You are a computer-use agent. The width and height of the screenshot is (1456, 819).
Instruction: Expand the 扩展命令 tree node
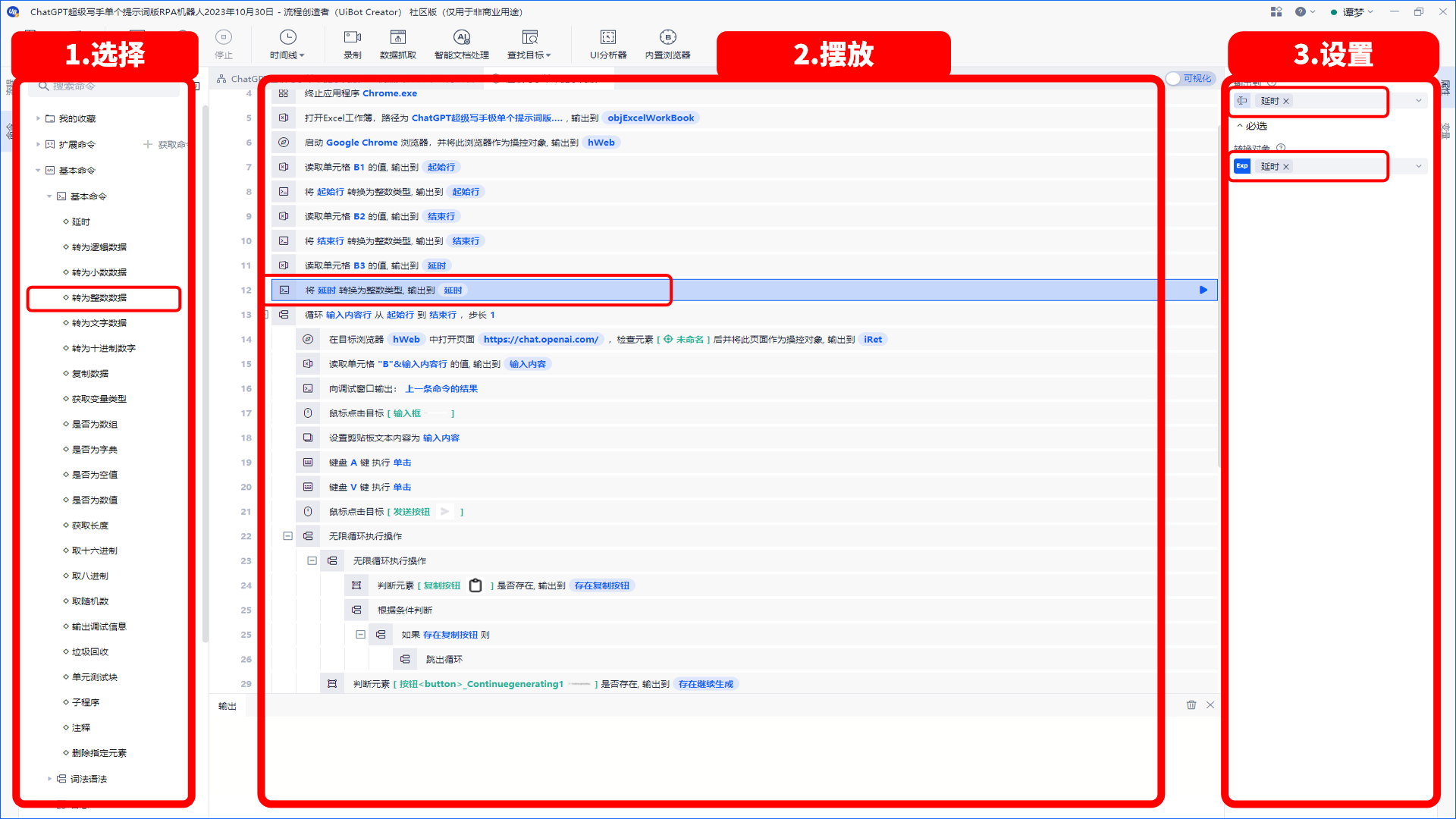(x=39, y=144)
